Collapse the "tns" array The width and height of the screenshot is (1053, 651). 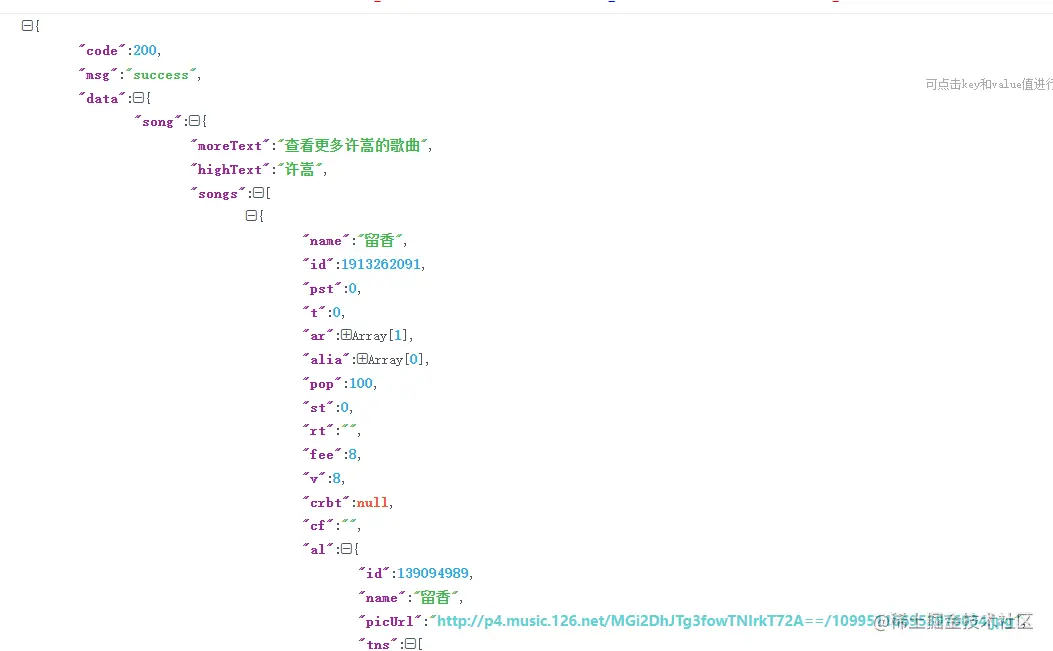coord(410,644)
